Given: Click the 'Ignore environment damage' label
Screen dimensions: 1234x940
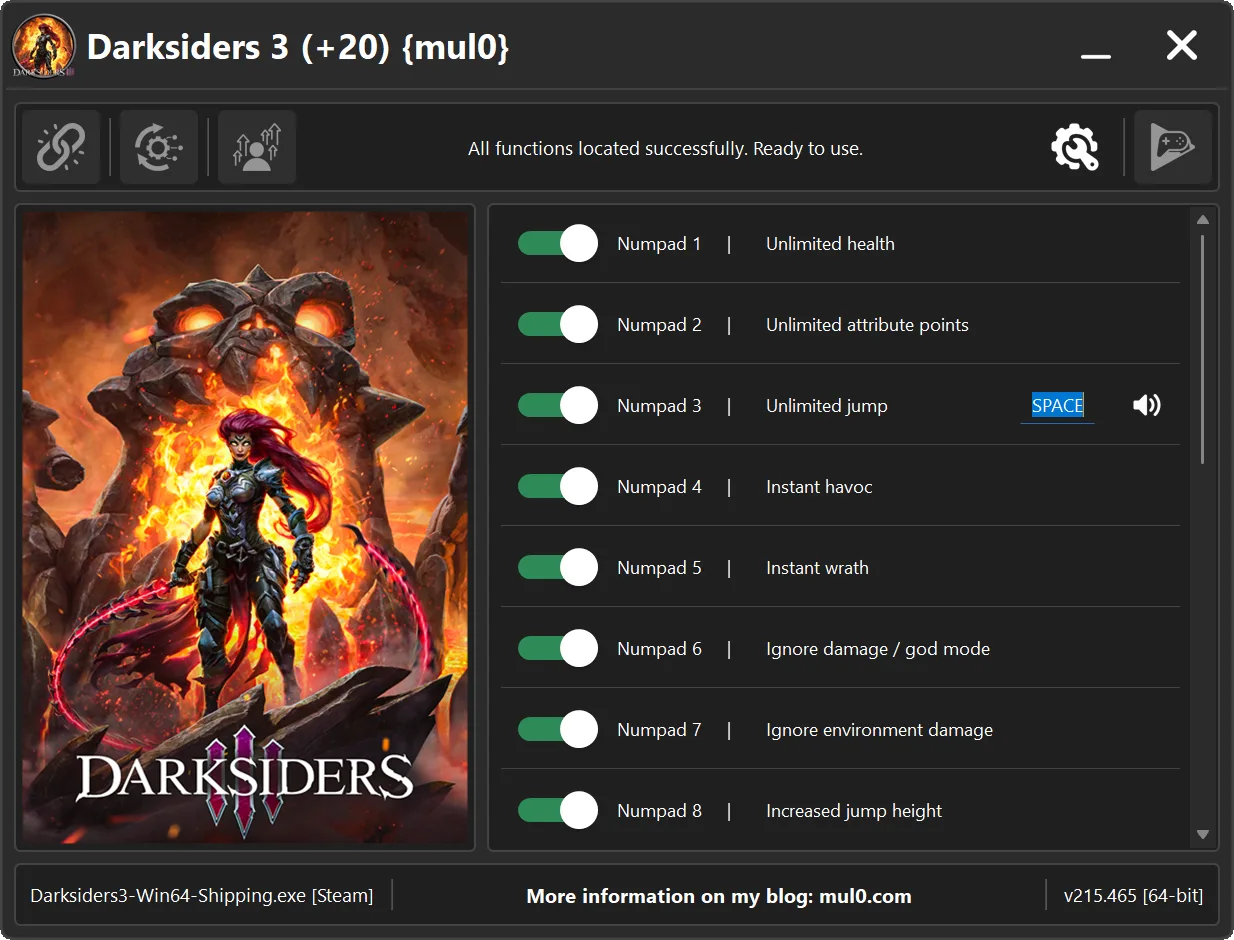Looking at the screenshot, I should pos(879,730).
